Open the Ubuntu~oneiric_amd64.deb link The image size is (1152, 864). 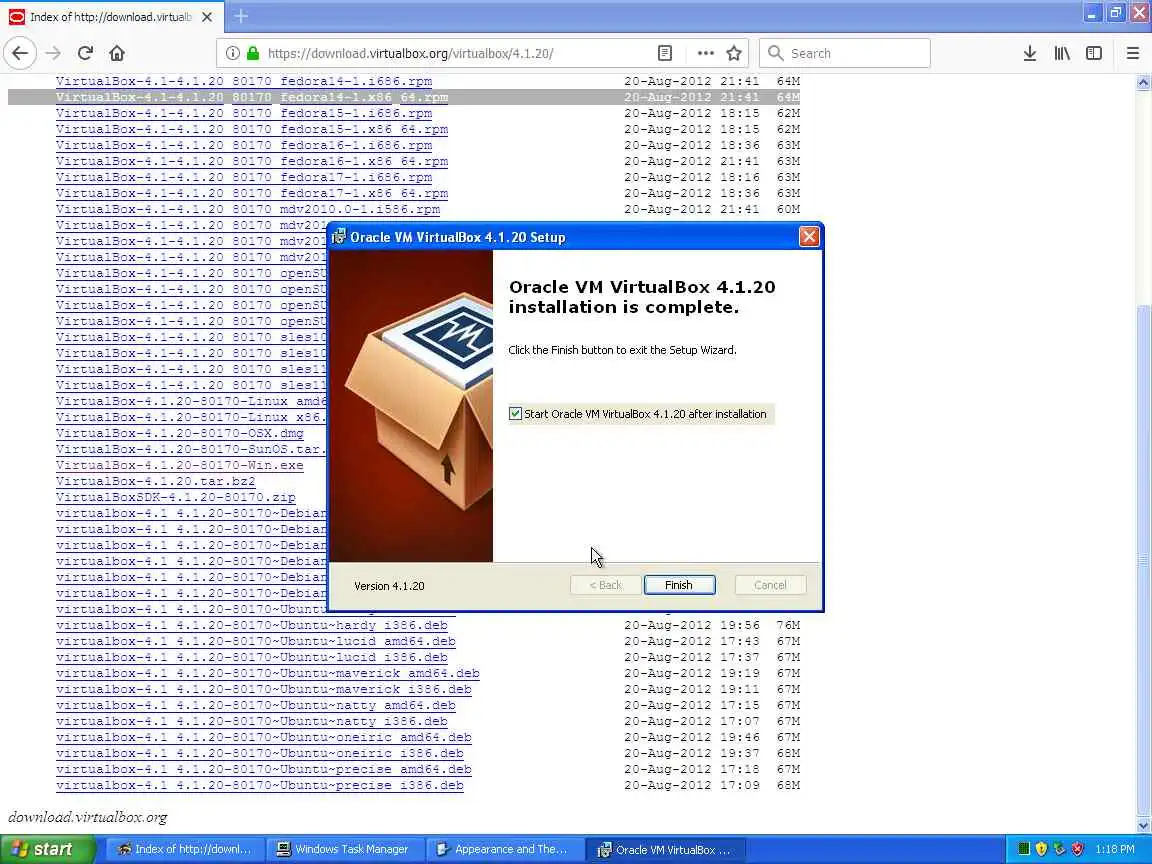coord(264,738)
